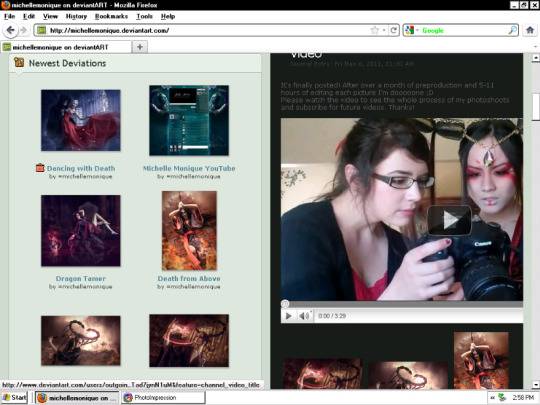The image size is (540, 405).
Task: Click the Michelle Monique YouTube title link
Action: (x=189, y=168)
